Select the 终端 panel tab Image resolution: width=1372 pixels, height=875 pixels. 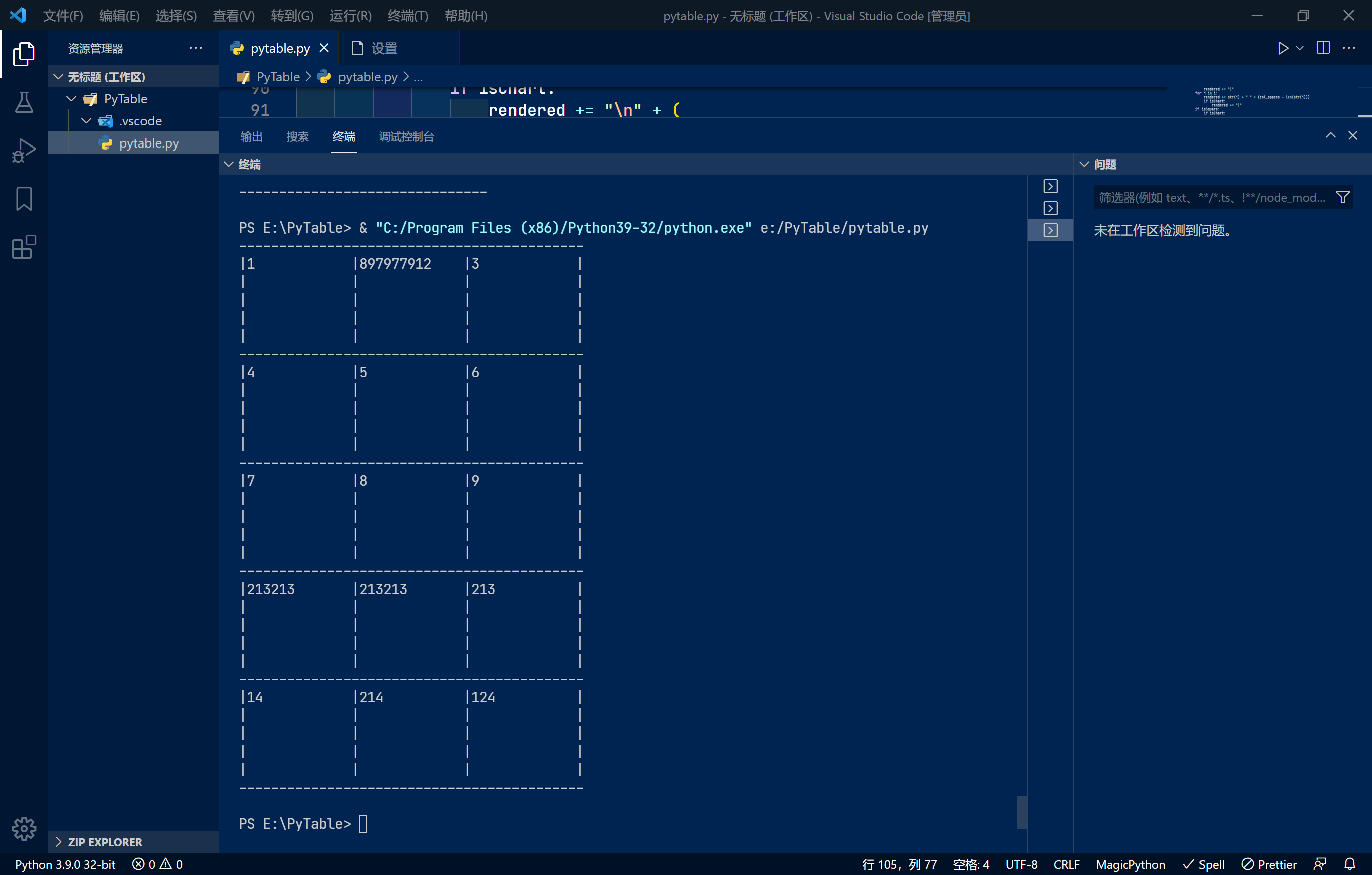pyautogui.click(x=344, y=137)
